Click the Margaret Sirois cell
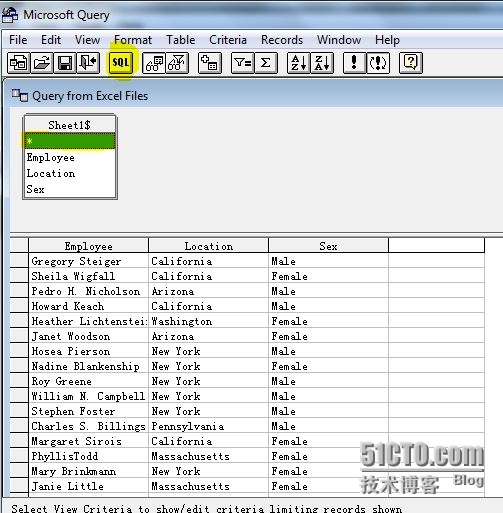The image size is (503, 513). tap(89, 441)
